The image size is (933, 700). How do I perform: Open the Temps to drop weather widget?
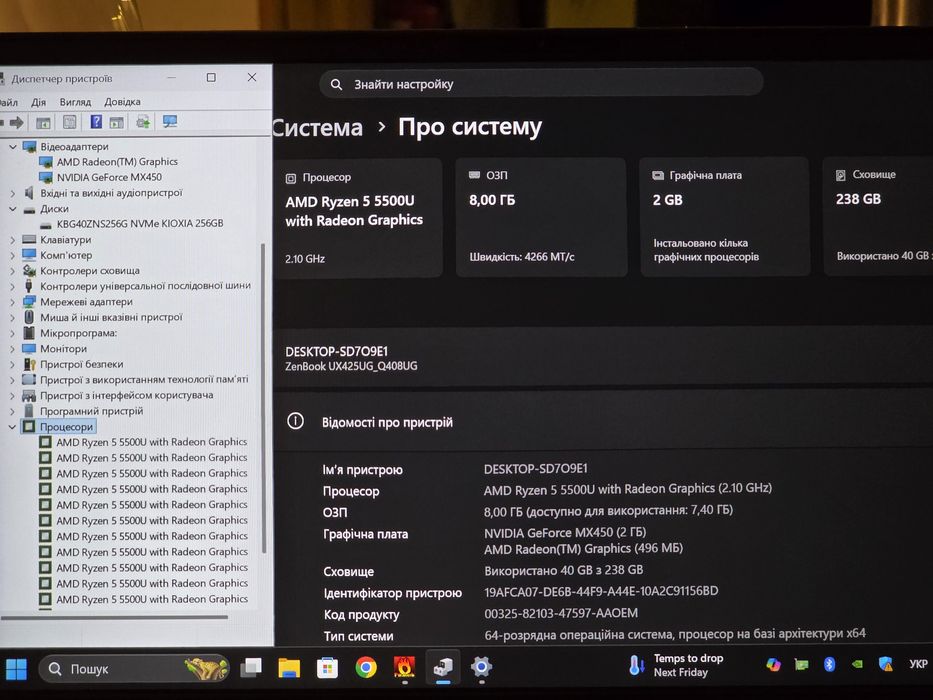click(x=677, y=665)
